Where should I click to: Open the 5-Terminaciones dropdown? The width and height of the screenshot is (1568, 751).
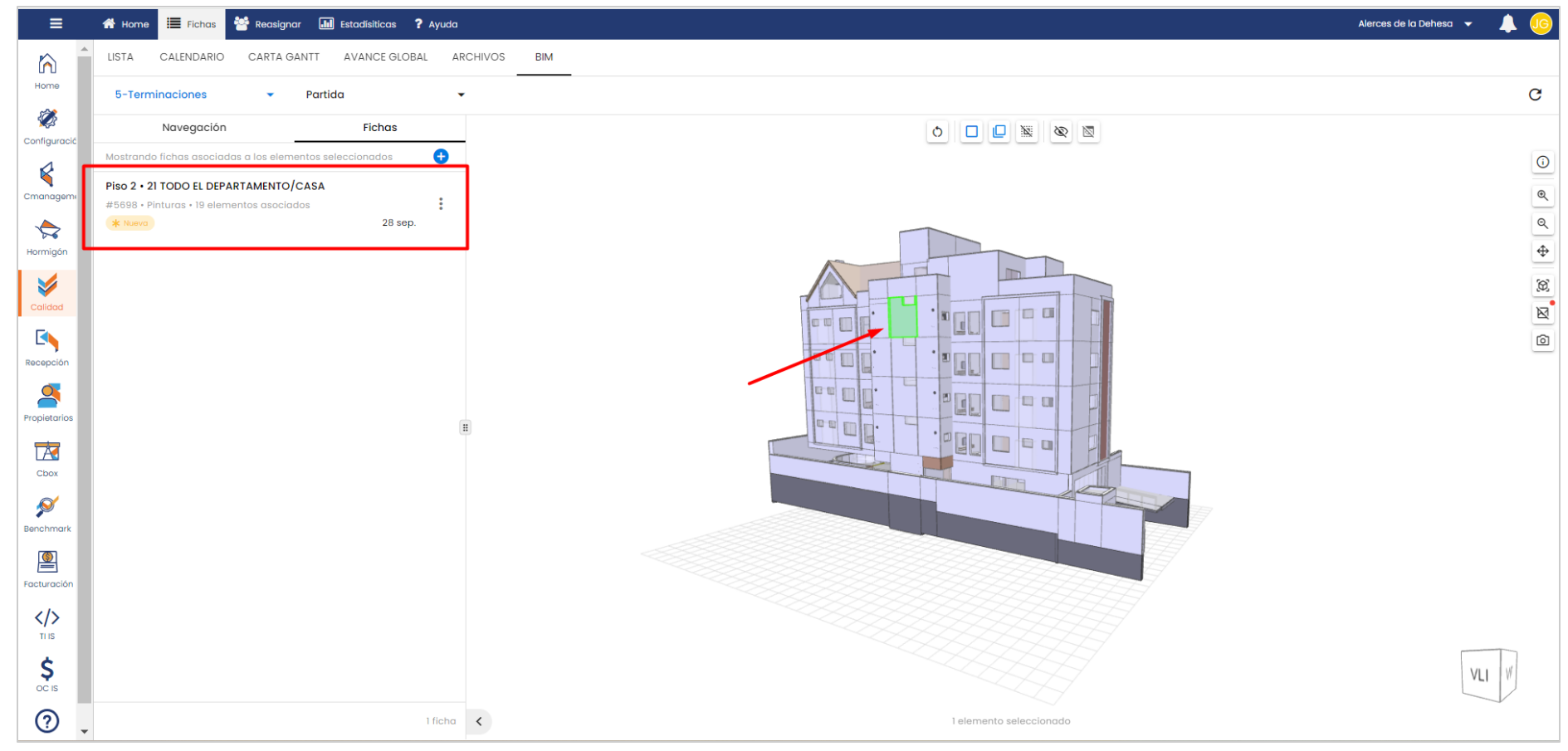click(x=194, y=95)
